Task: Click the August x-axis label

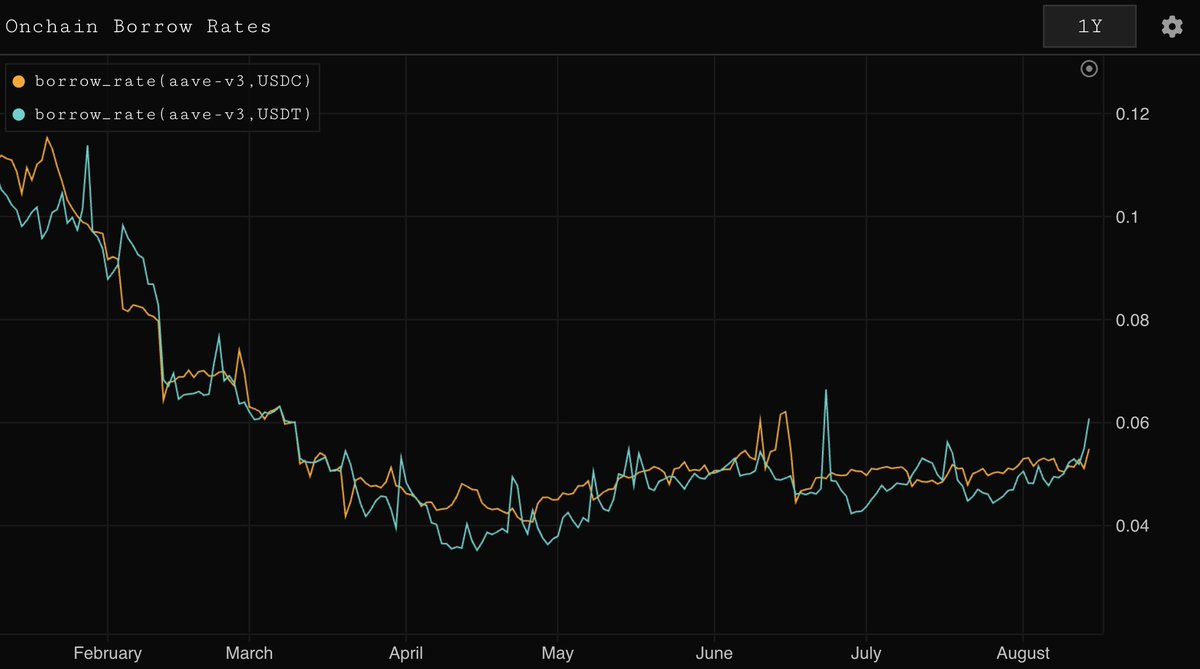Action: pyautogui.click(x=1024, y=654)
